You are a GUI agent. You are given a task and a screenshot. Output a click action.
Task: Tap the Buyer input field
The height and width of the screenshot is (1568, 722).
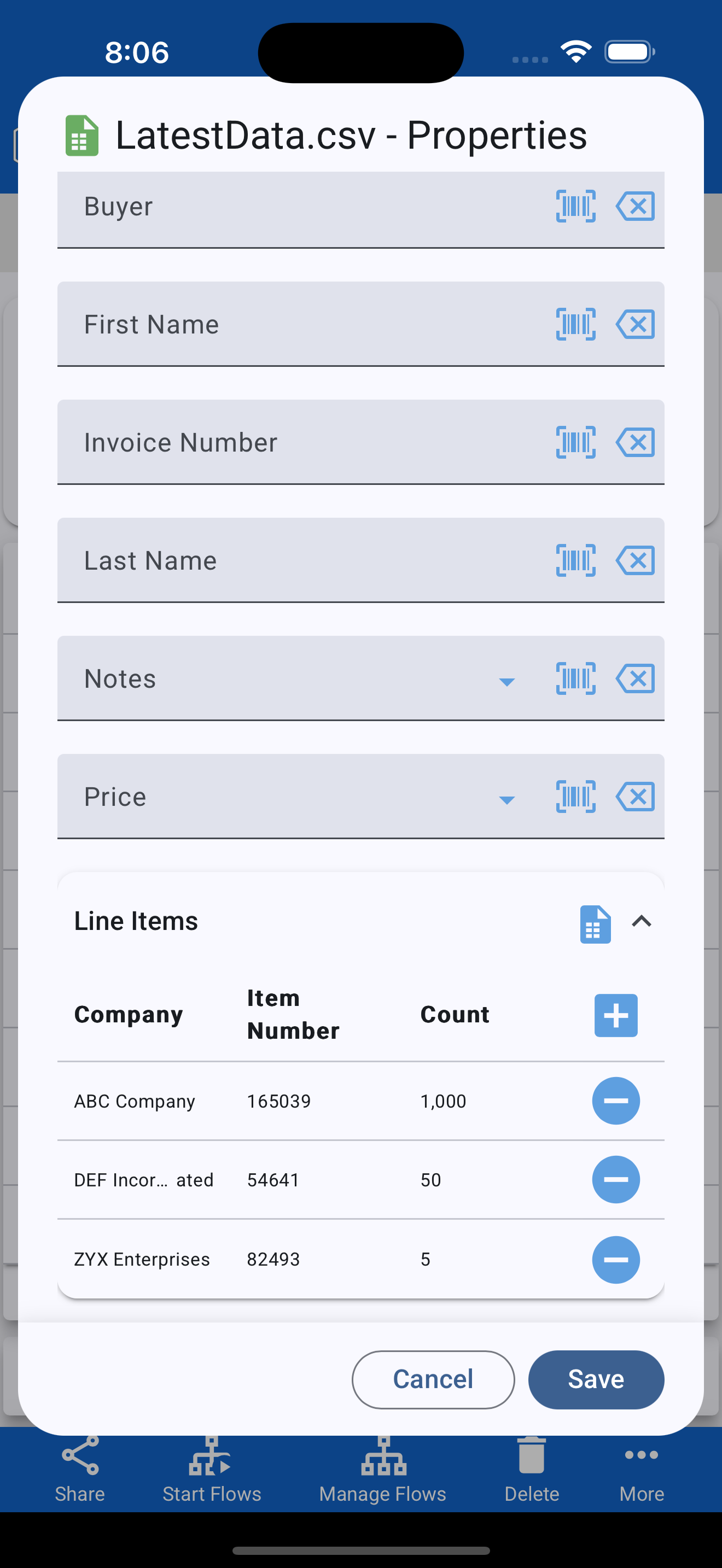(360, 210)
